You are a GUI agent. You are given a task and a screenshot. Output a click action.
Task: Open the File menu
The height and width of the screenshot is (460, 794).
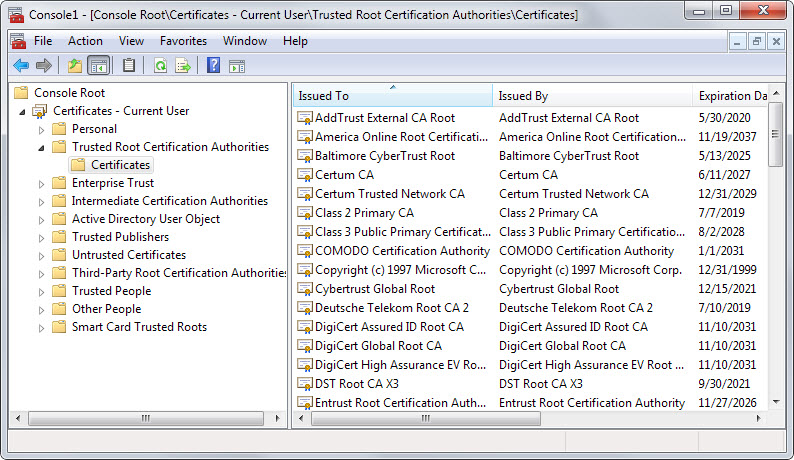(43, 41)
